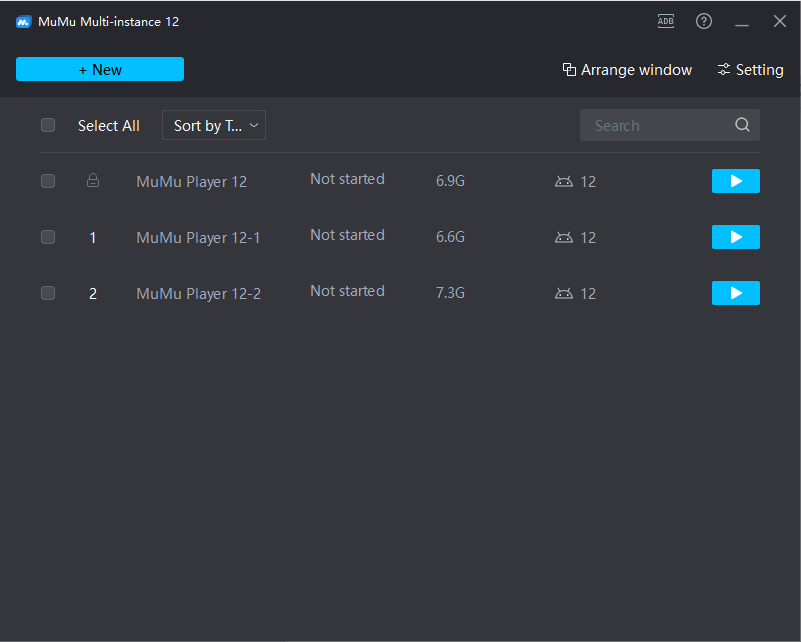This screenshot has height=642, width=801.
Task: Start the MuMu Player 12-1 instance
Action: click(736, 237)
